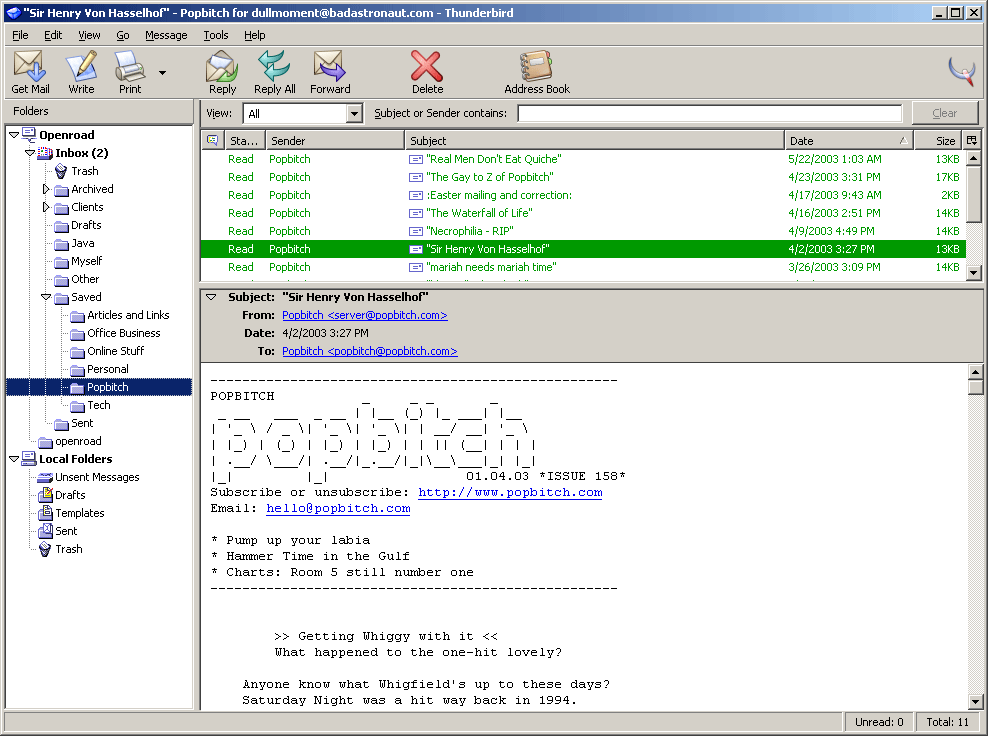
Task: Open the Go menu
Action: click(x=123, y=35)
